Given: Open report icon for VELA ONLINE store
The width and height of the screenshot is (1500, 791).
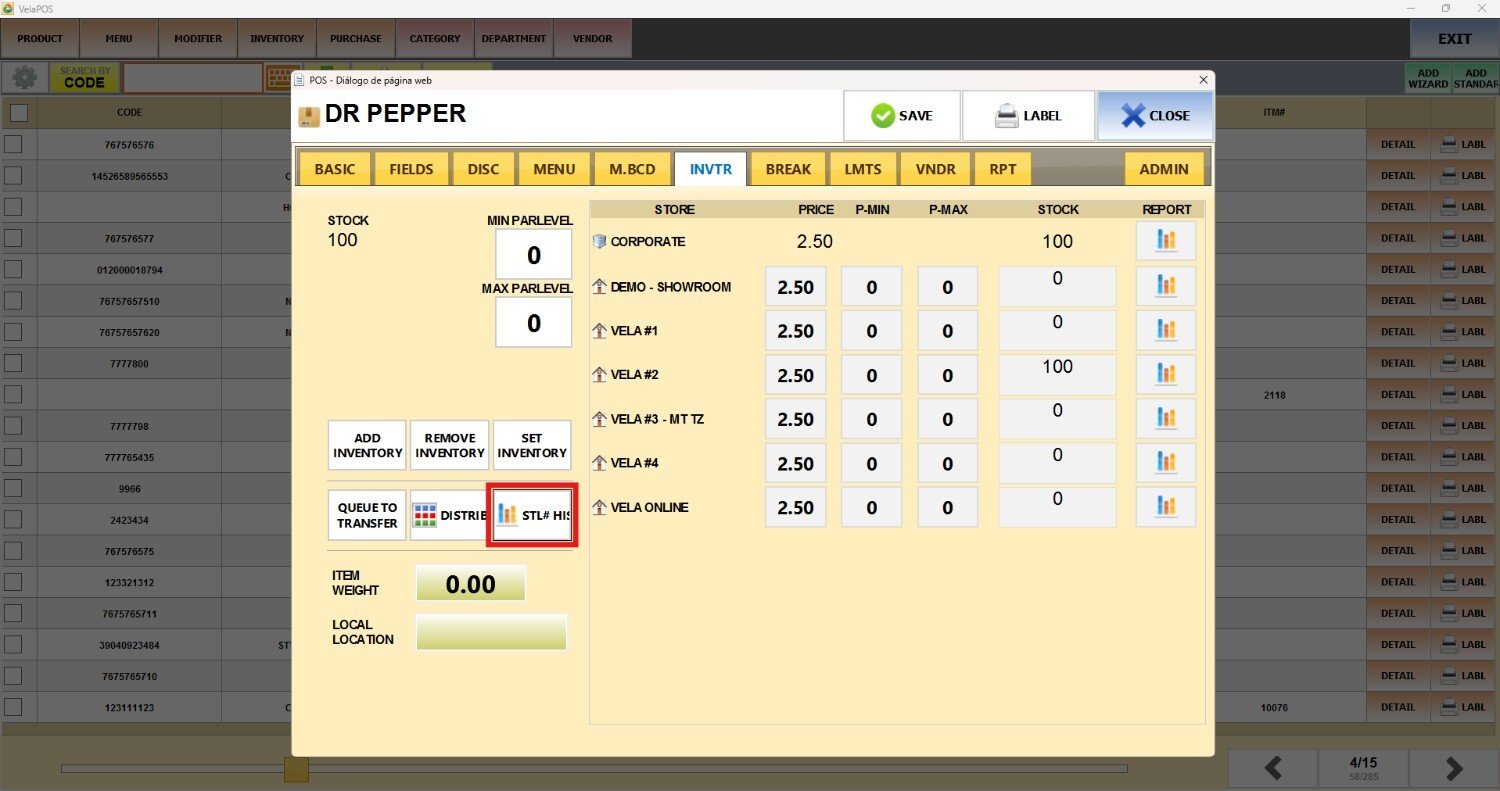Looking at the screenshot, I should click(x=1165, y=507).
